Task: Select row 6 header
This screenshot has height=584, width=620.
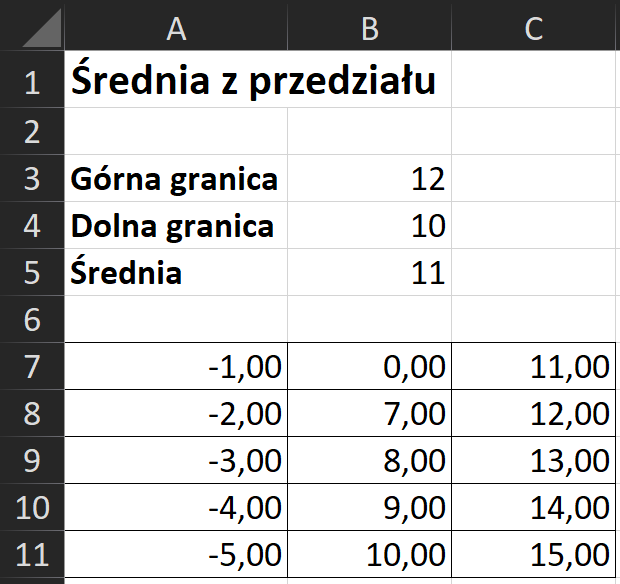Action: [x=31, y=319]
